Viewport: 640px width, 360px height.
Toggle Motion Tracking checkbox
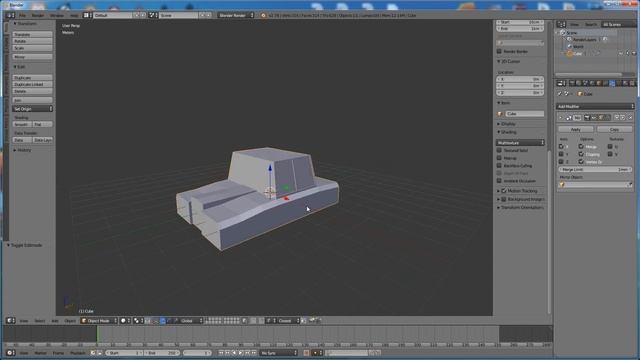(x=504, y=191)
